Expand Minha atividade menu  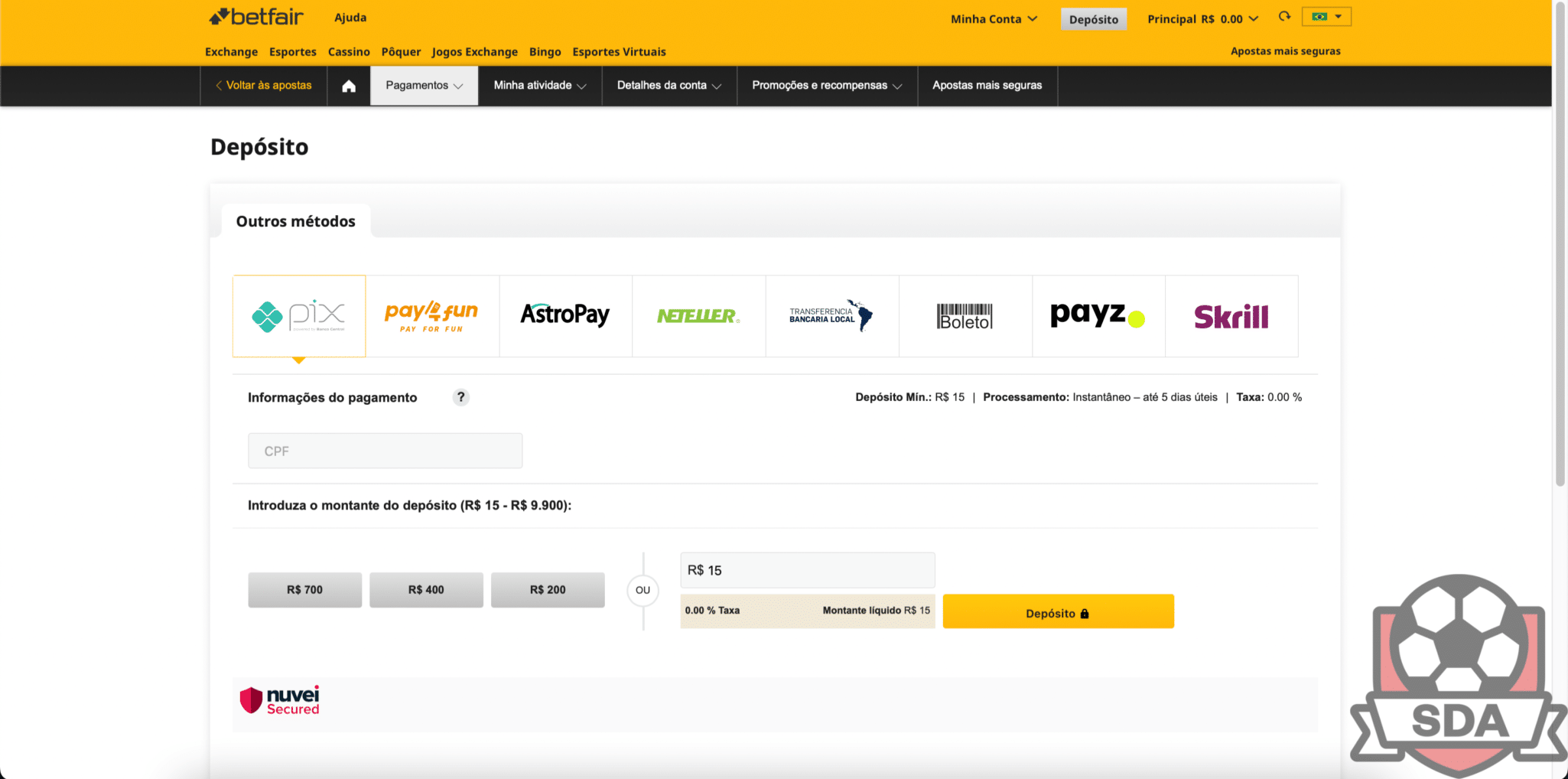pos(540,86)
